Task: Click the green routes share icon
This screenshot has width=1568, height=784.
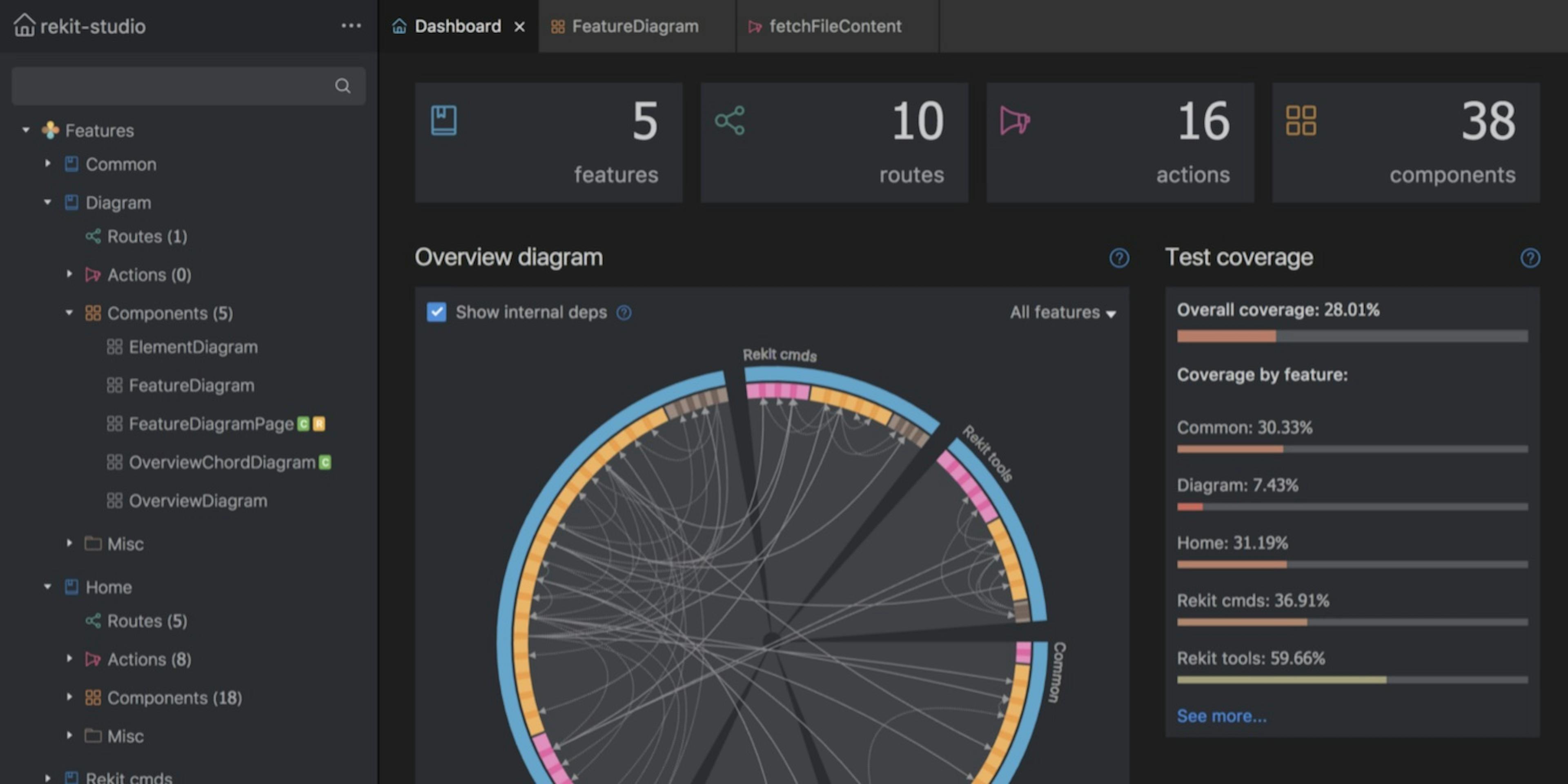Action: [x=729, y=120]
